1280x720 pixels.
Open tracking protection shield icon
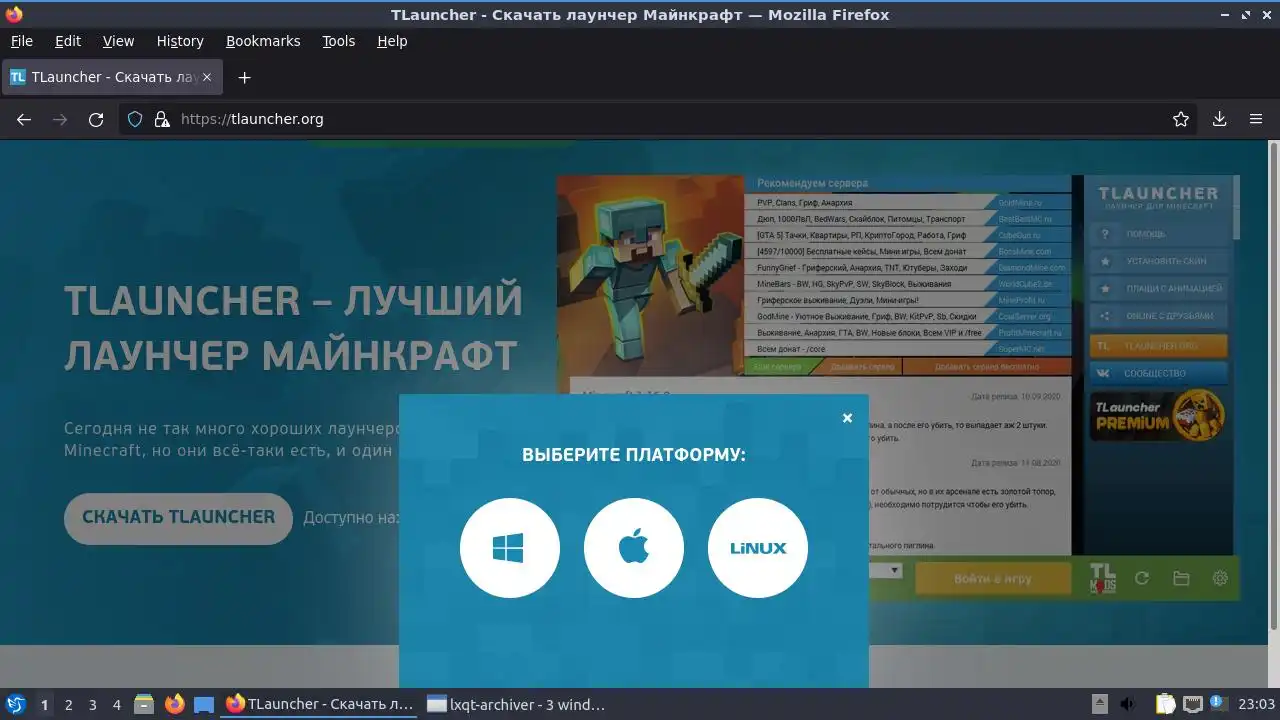(x=136, y=119)
